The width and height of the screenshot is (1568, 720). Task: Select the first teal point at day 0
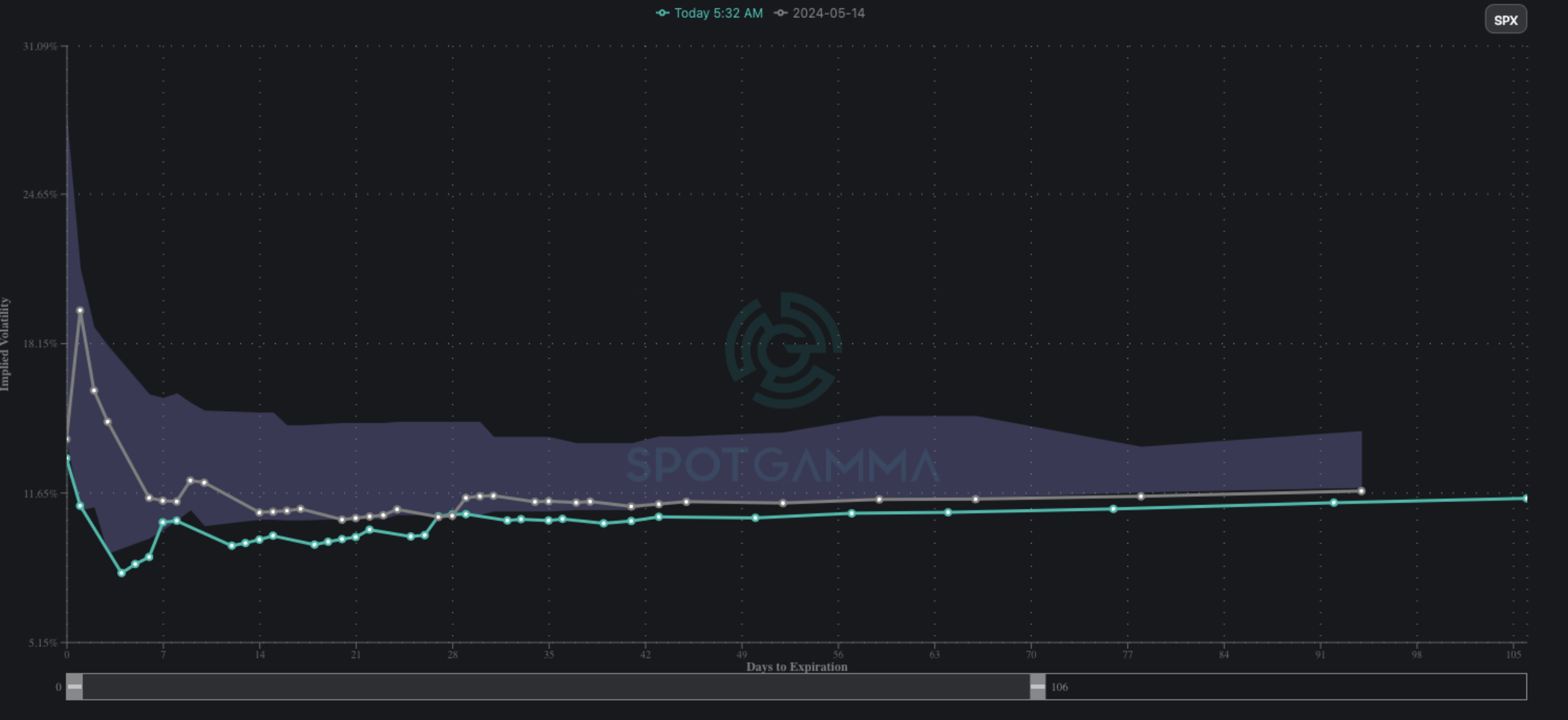tap(67, 458)
